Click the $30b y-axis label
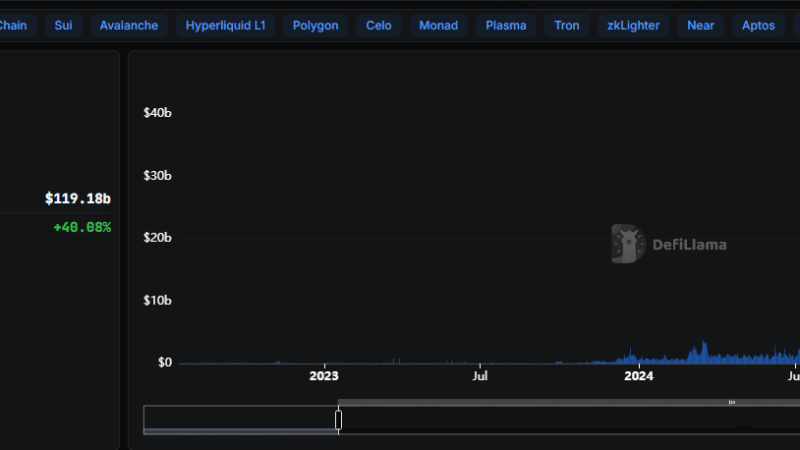 (157, 176)
